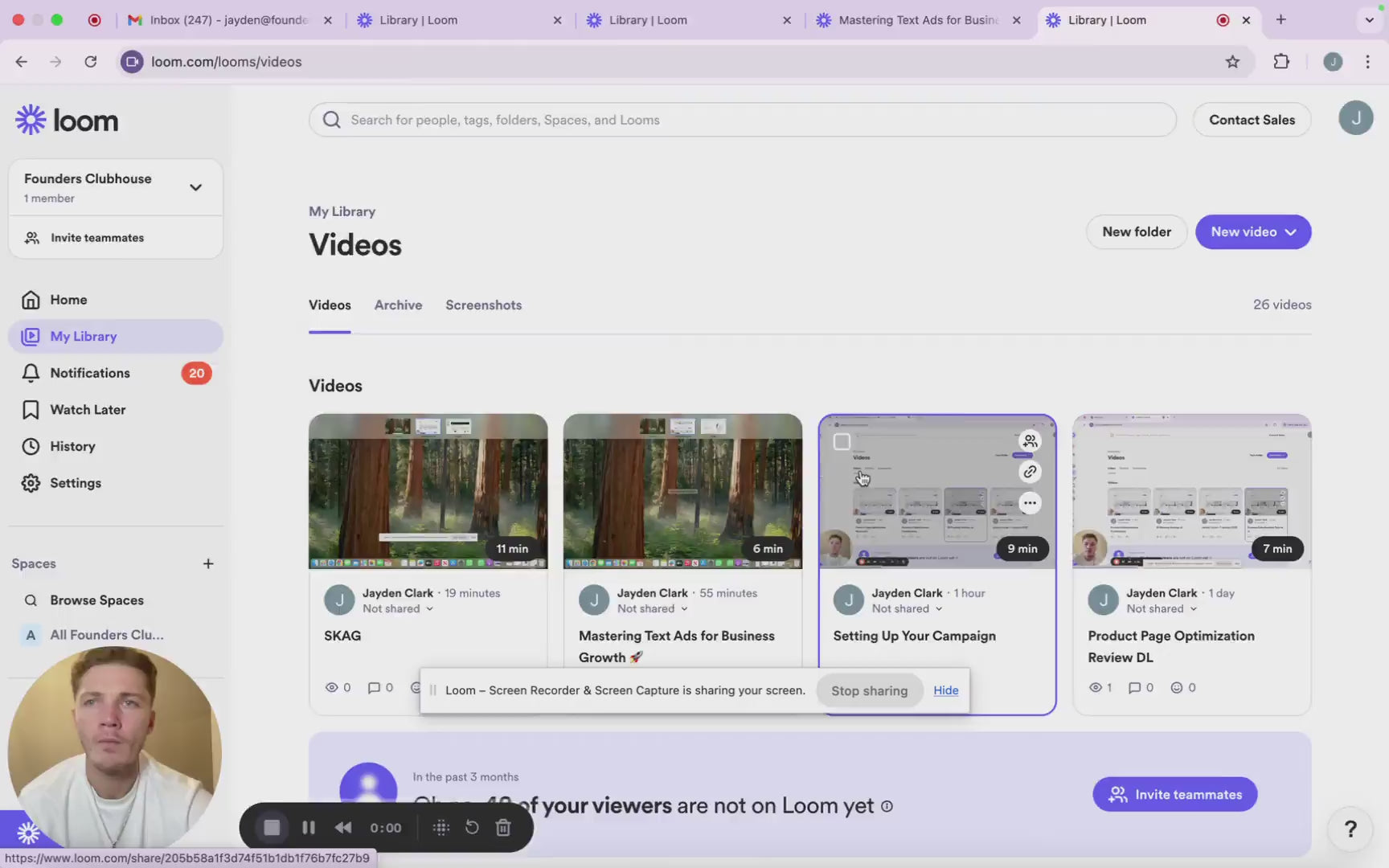Switch to the Screenshots tab
Image resolution: width=1389 pixels, height=868 pixels.
[x=483, y=305]
